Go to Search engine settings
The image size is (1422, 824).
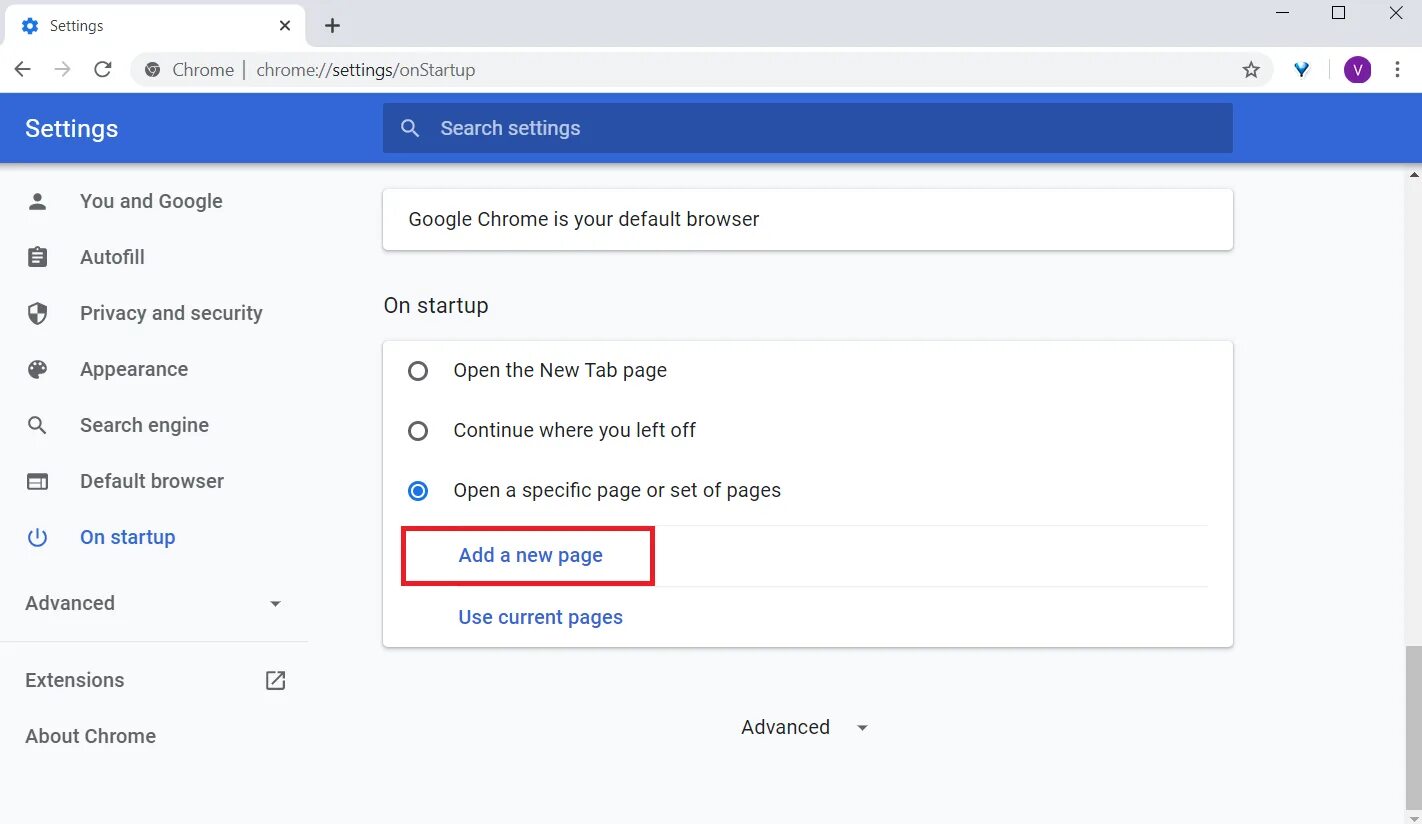click(144, 425)
